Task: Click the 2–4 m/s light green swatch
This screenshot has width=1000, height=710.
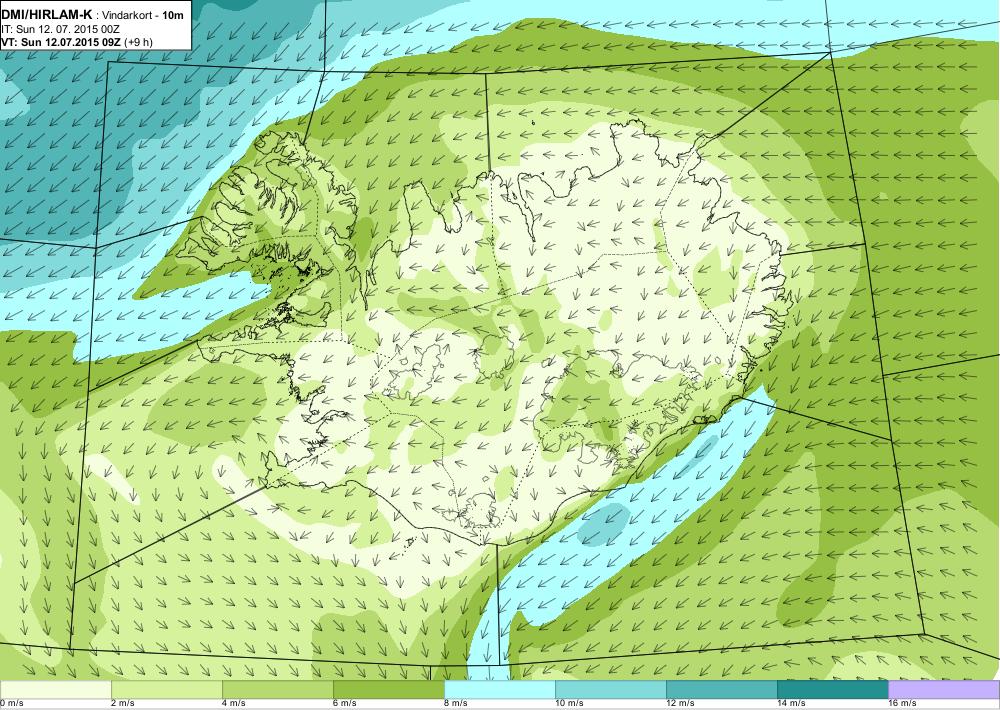Action: pyautogui.click(x=167, y=690)
